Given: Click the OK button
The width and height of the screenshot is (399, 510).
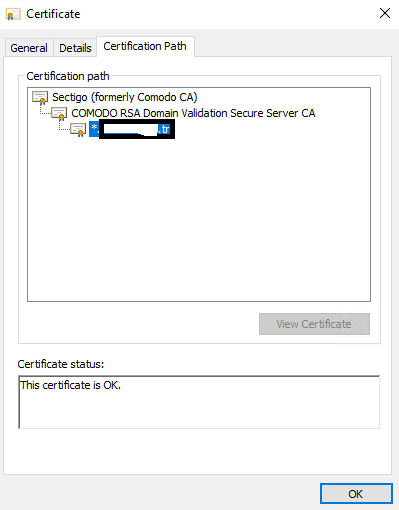Looking at the screenshot, I should 356,494.
